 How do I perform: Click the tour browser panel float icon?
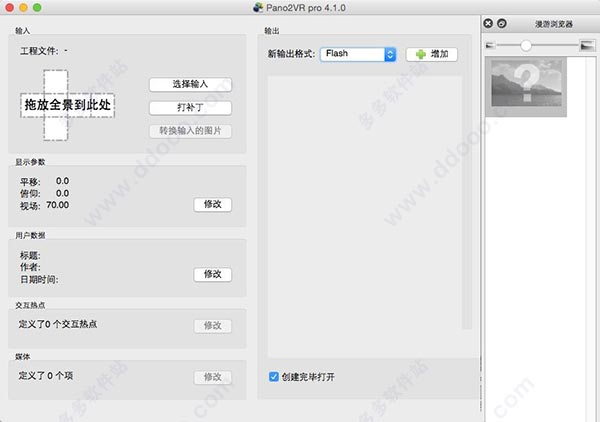[502, 23]
